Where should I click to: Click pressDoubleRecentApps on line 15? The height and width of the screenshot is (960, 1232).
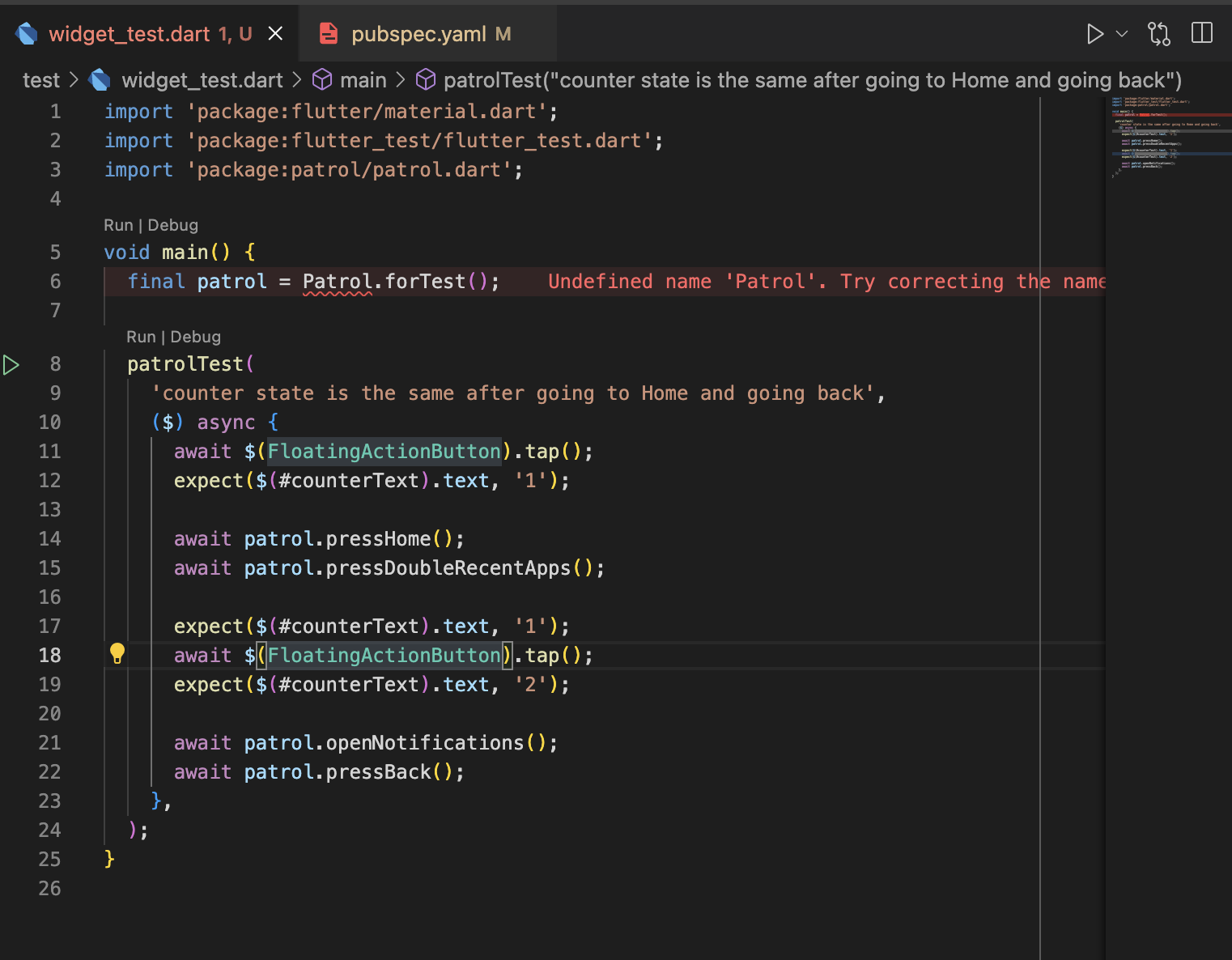[x=448, y=568]
